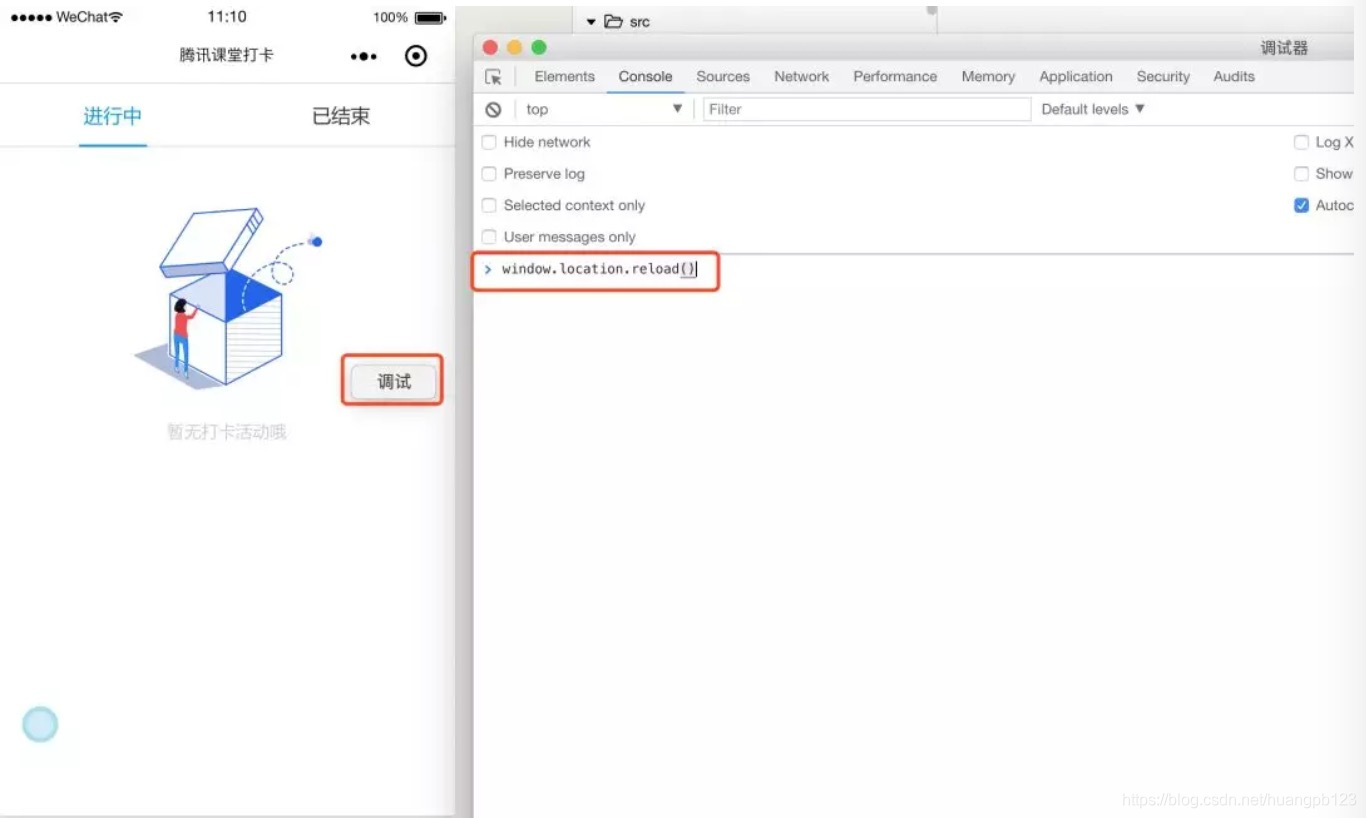Click the console prompt chevron

(488, 270)
